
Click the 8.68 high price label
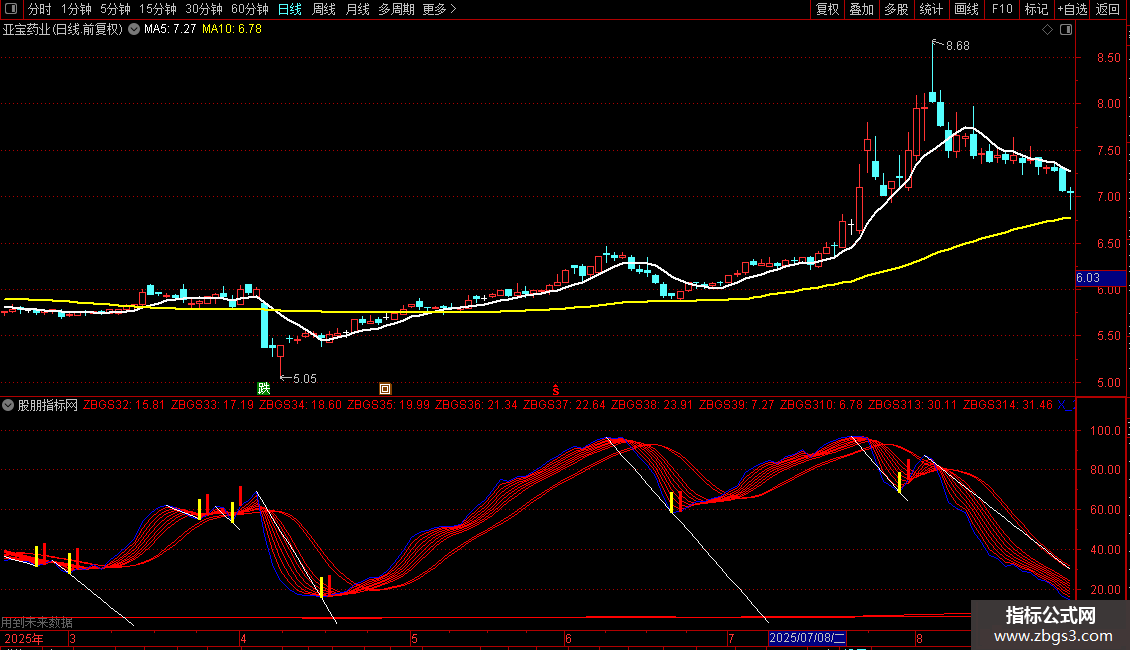tap(958, 45)
